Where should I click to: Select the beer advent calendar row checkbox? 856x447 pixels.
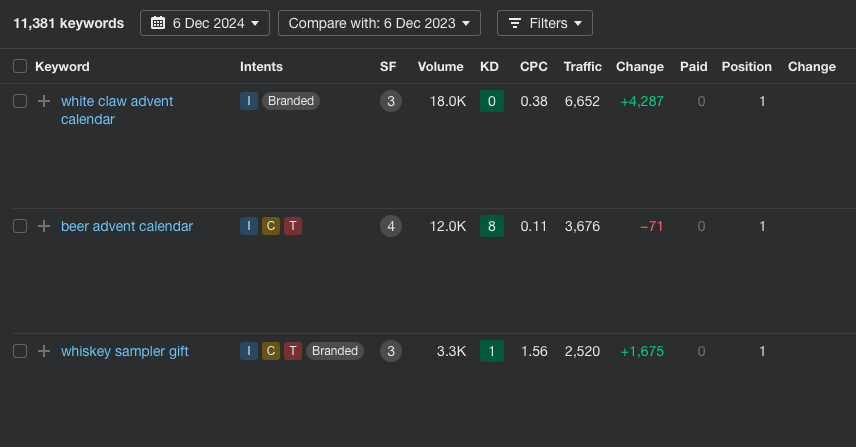coord(20,226)
